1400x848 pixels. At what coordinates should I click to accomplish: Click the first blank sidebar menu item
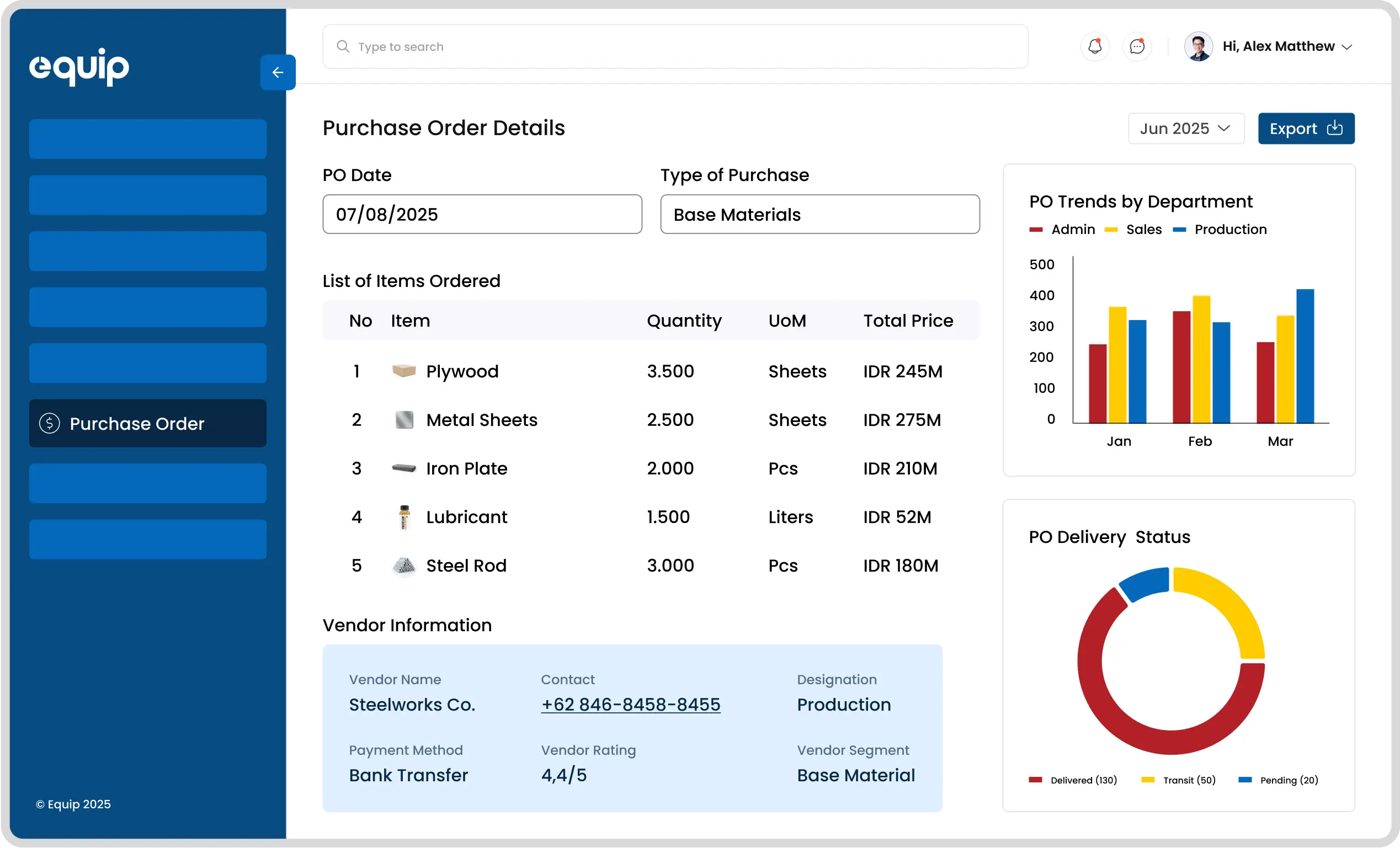tap(148, 139)
